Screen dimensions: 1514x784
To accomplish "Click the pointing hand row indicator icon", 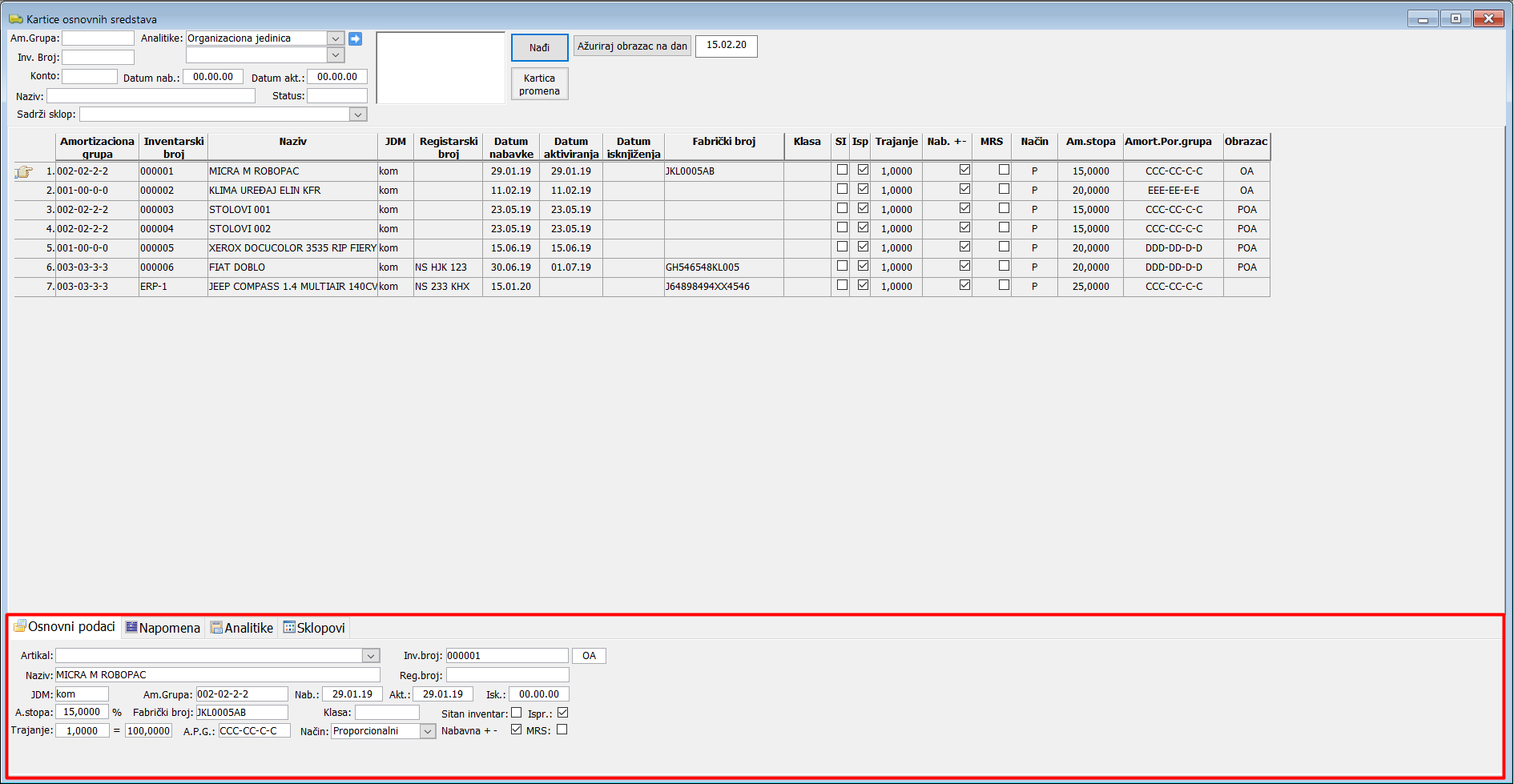I will [24, 171].
